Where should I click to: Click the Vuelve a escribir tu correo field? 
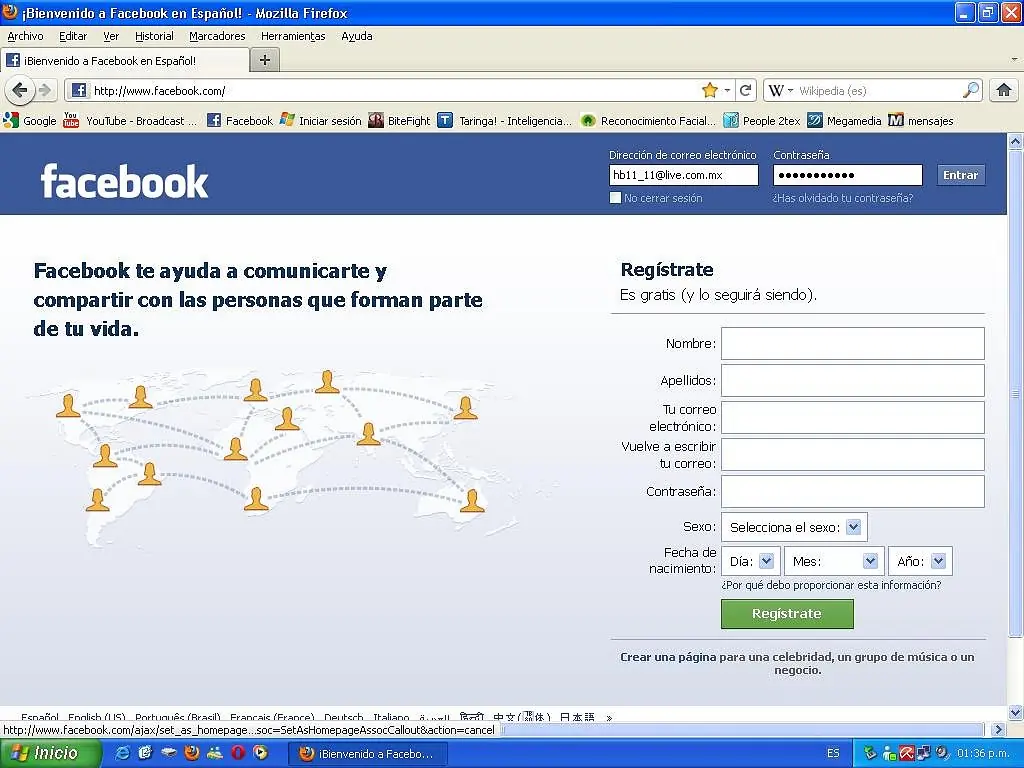853,455
